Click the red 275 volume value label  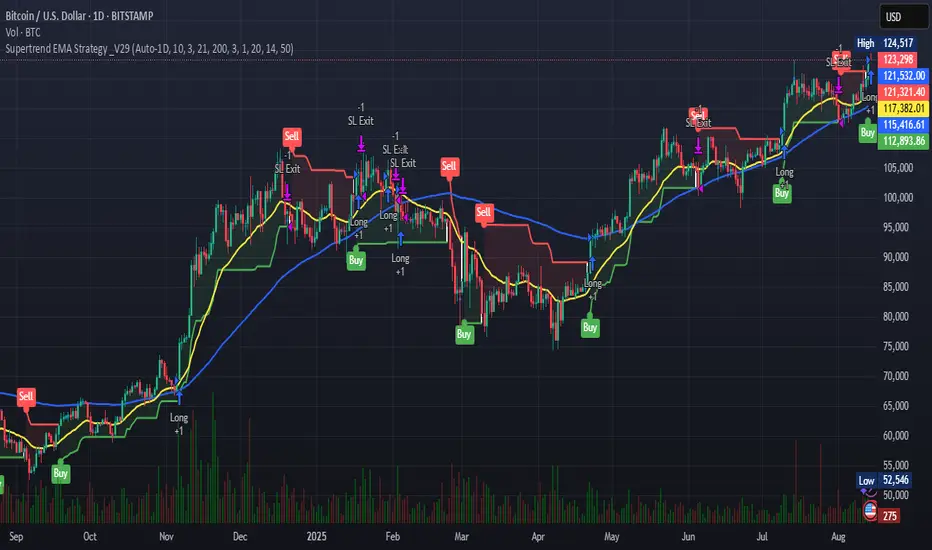[x=889, y=516]
